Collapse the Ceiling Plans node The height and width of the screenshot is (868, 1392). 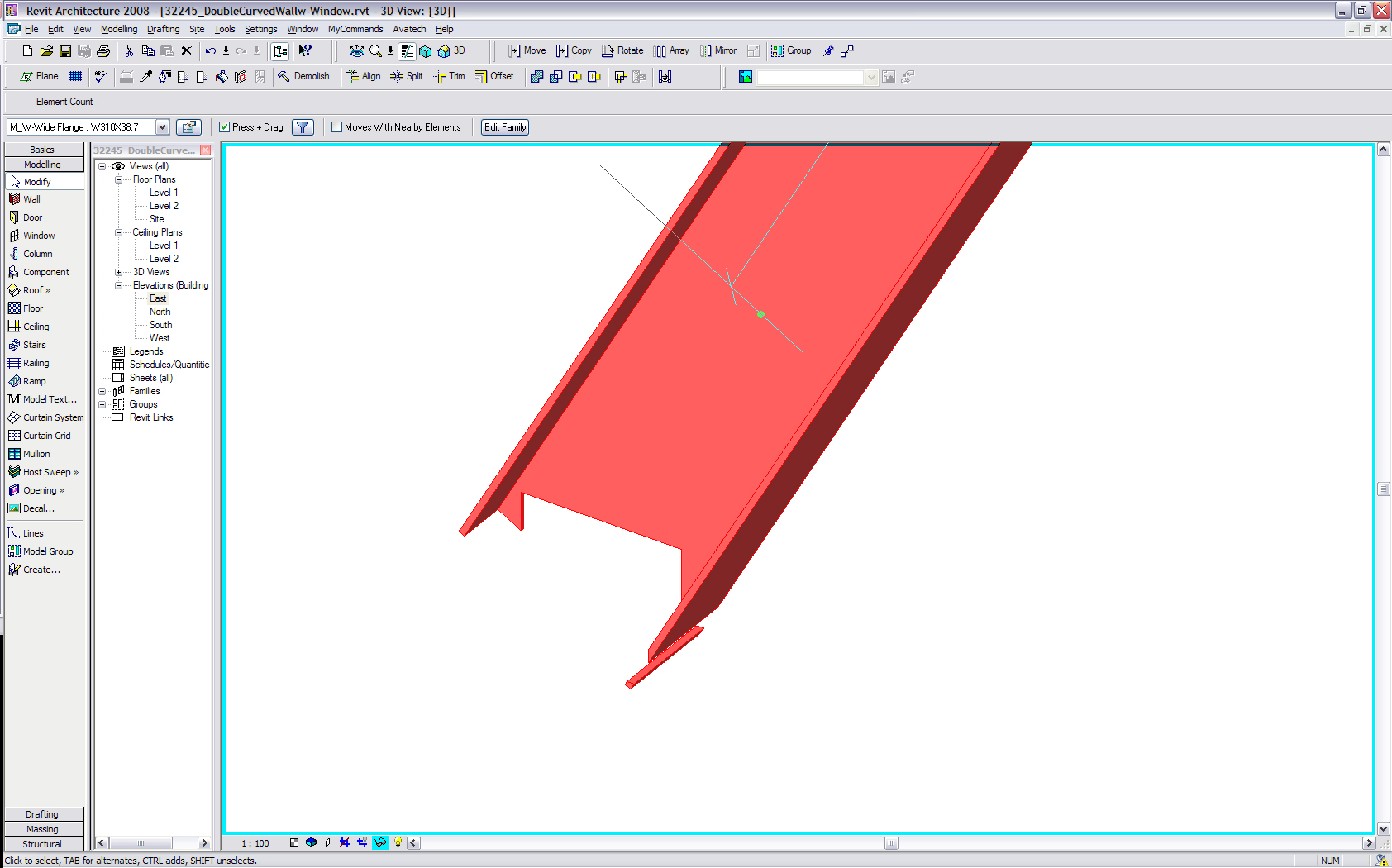click(x=118, y=232)
